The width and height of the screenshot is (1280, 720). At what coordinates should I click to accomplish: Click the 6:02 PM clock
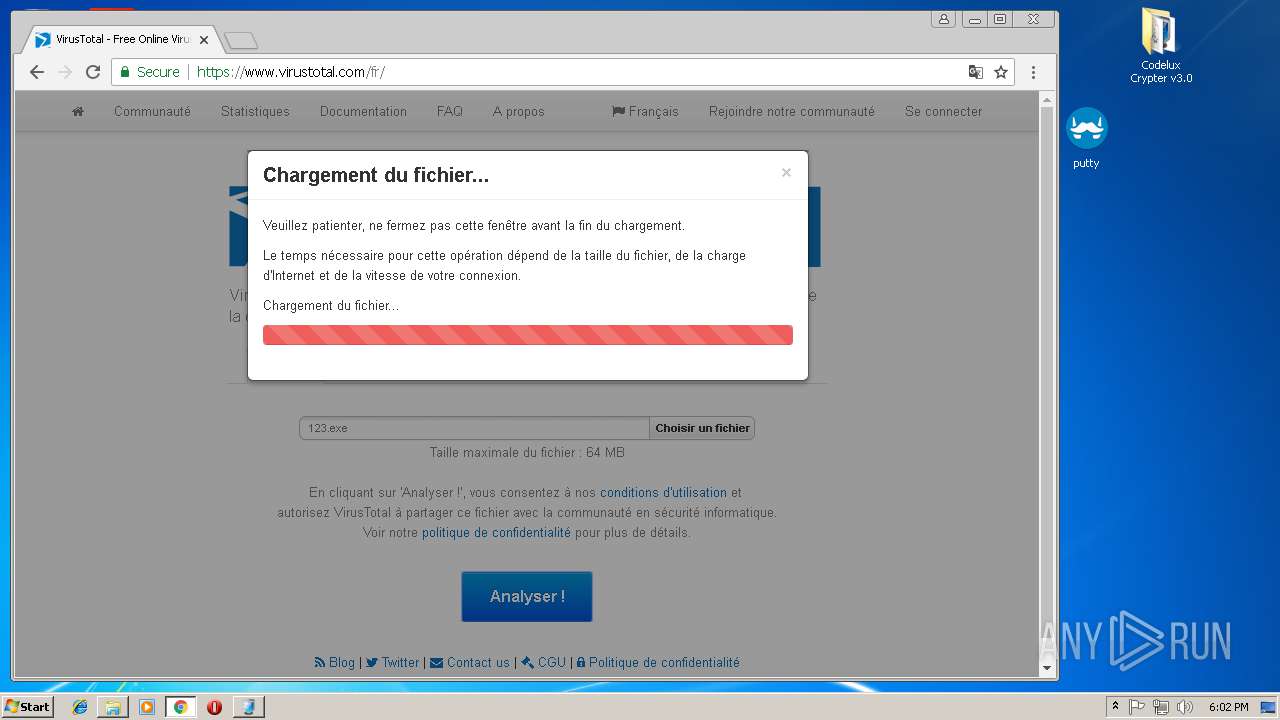(x=1228, y=707)
